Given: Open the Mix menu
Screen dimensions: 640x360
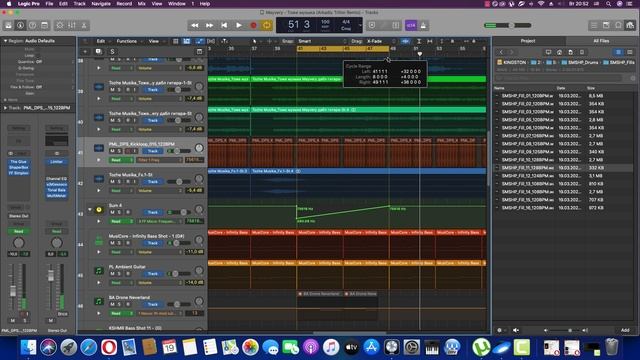Looking at the screenshot, I should pos(141,4).
